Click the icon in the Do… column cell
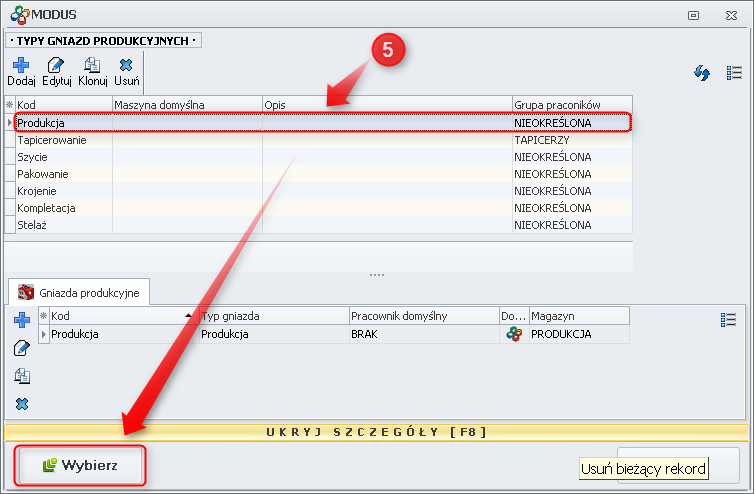 point(514,334)
